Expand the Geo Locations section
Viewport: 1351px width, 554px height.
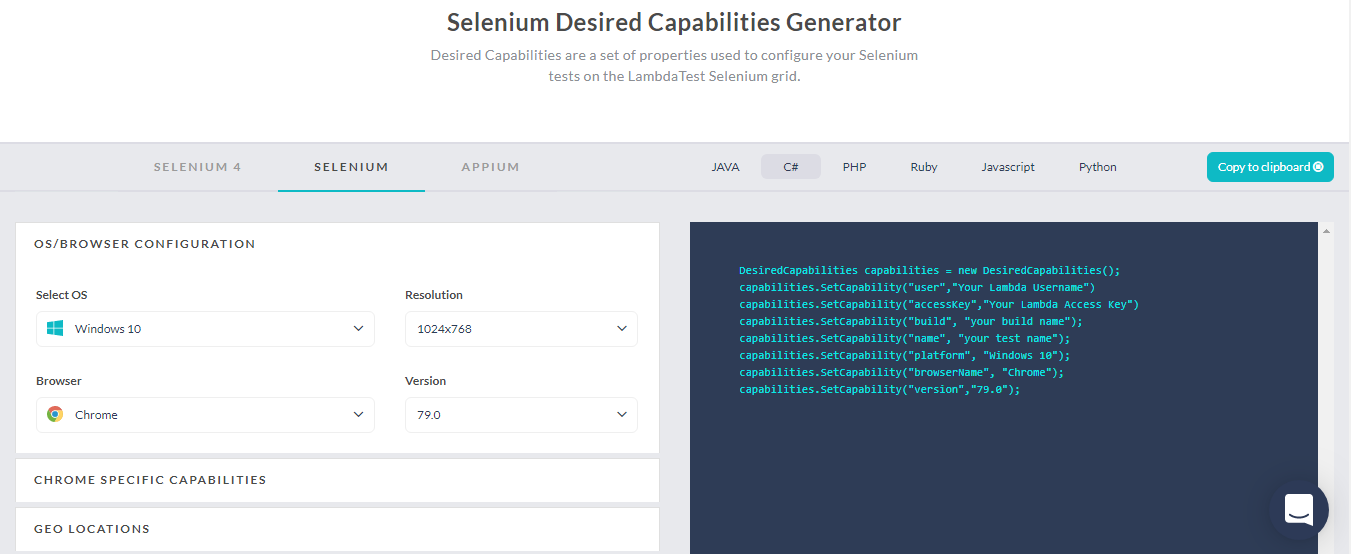92,529
